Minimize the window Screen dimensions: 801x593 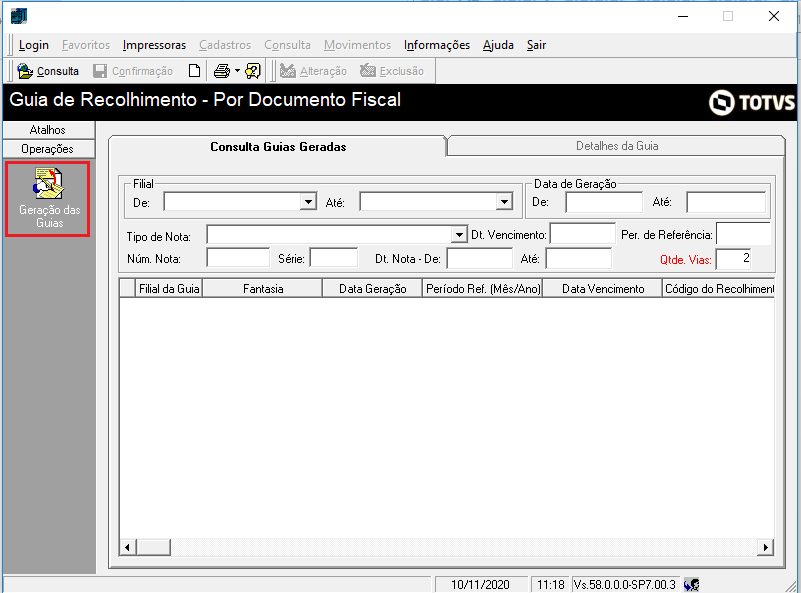click(x=682, y=16)
